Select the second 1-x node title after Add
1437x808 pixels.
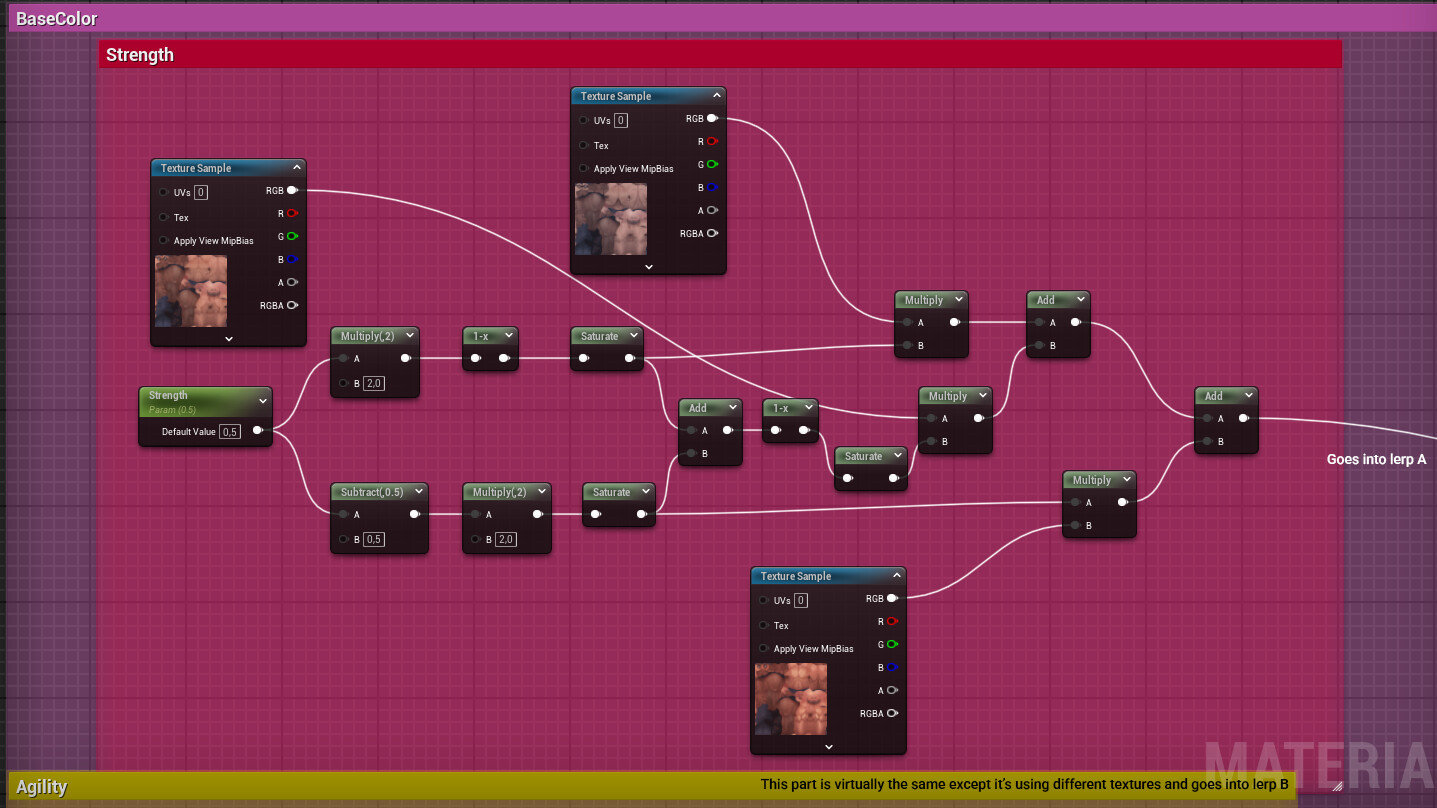781,408
